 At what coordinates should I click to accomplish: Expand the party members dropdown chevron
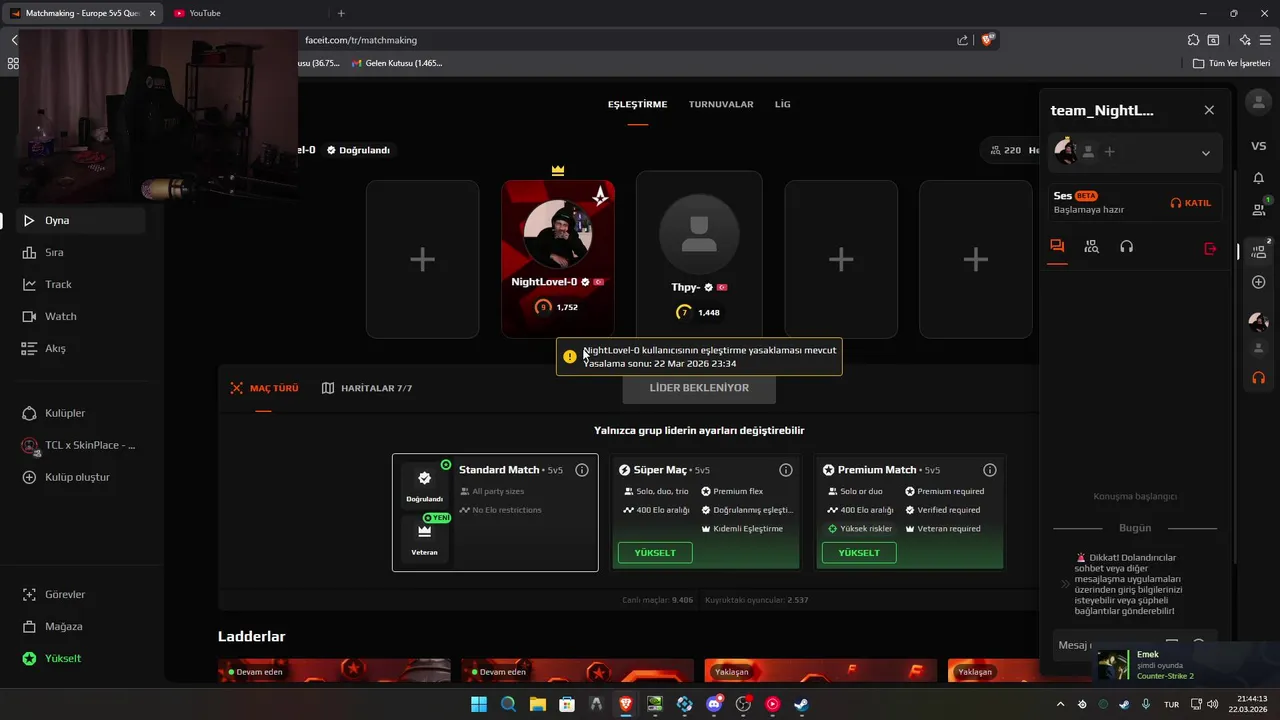[1205, 153]
